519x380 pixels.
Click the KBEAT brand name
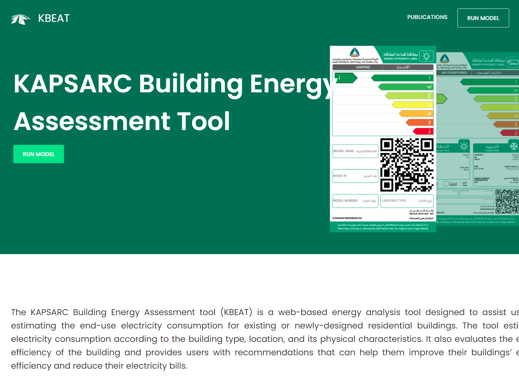(x=54, y=18)
